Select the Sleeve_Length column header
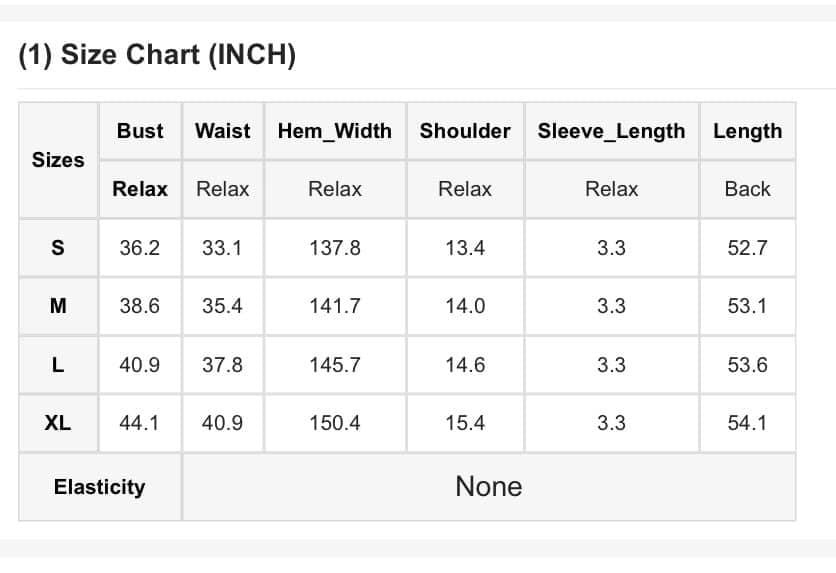The image size is (836, 573). pos(611,131)
